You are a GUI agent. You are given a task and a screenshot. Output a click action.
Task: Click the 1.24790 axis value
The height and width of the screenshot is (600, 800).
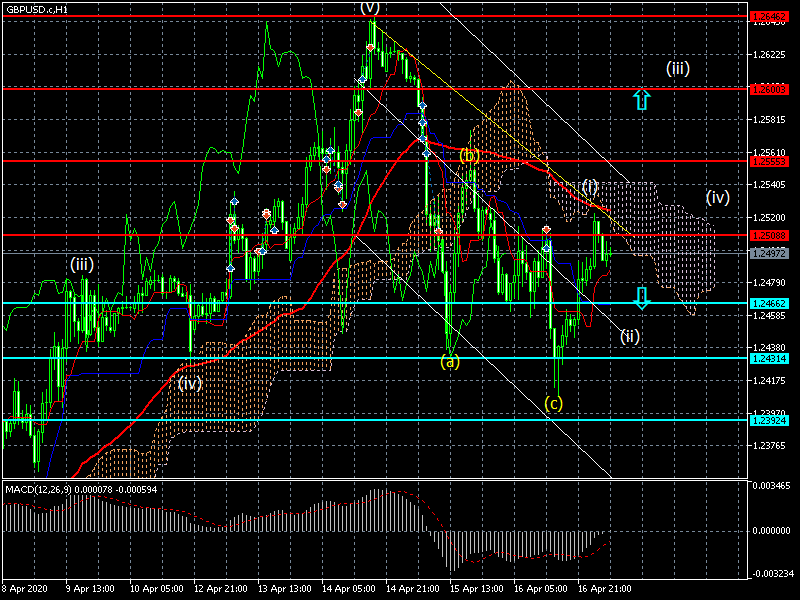click(769, 283)
